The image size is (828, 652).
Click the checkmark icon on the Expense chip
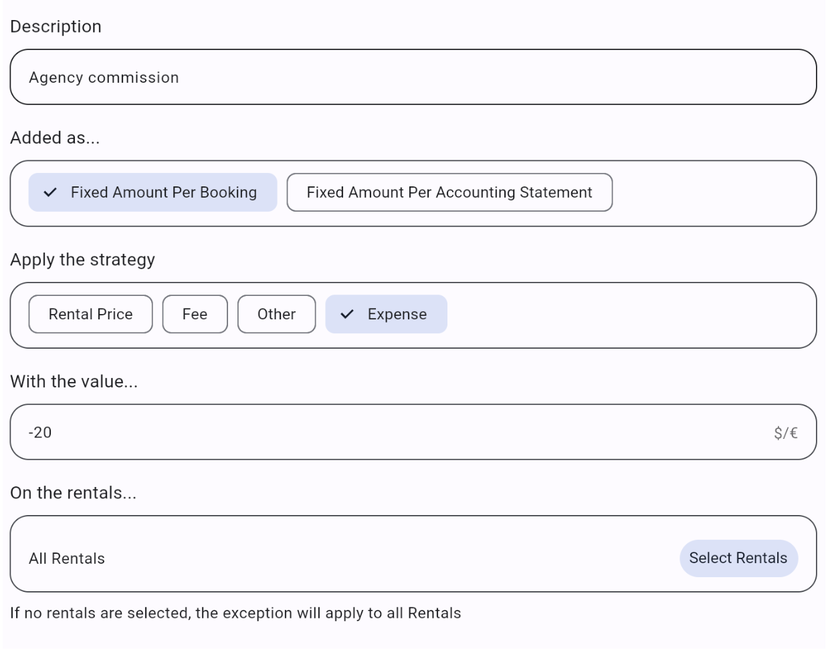(347, 314)
